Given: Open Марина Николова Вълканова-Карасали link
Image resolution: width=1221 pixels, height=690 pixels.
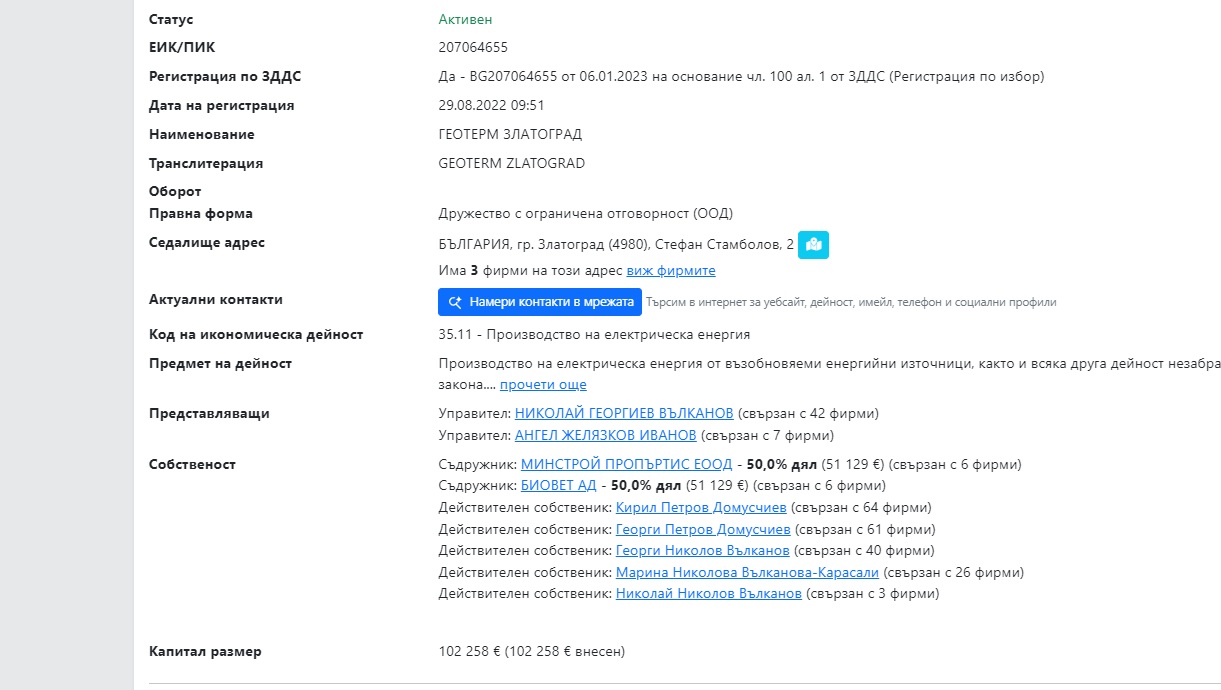Looking at the screenshot, I should [747, 573].
